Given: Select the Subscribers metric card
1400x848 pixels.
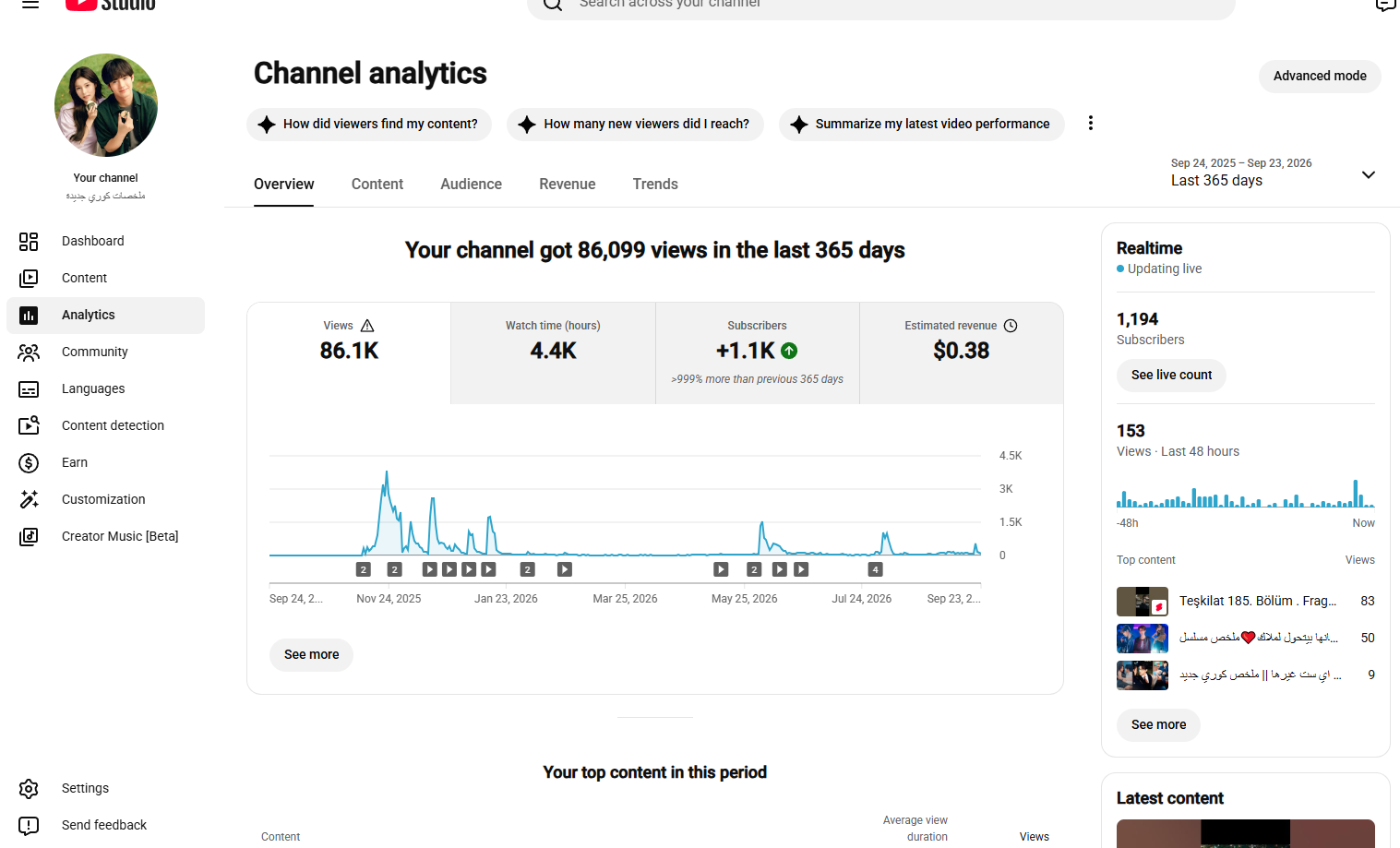Looking at the screenshot, I should tap(758, 353).
